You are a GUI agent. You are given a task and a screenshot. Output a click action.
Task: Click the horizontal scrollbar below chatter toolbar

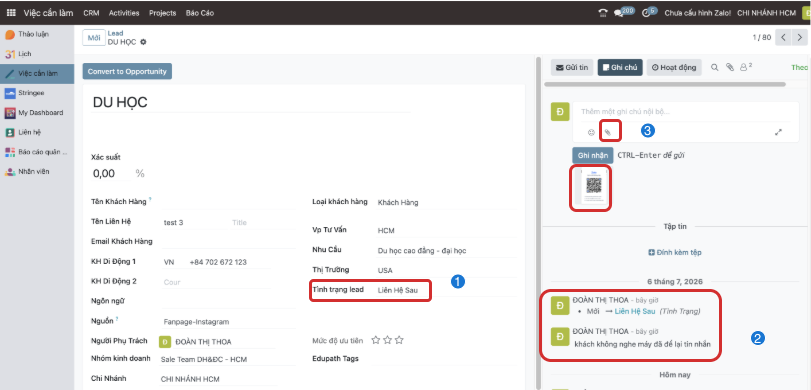coord(665,84)
